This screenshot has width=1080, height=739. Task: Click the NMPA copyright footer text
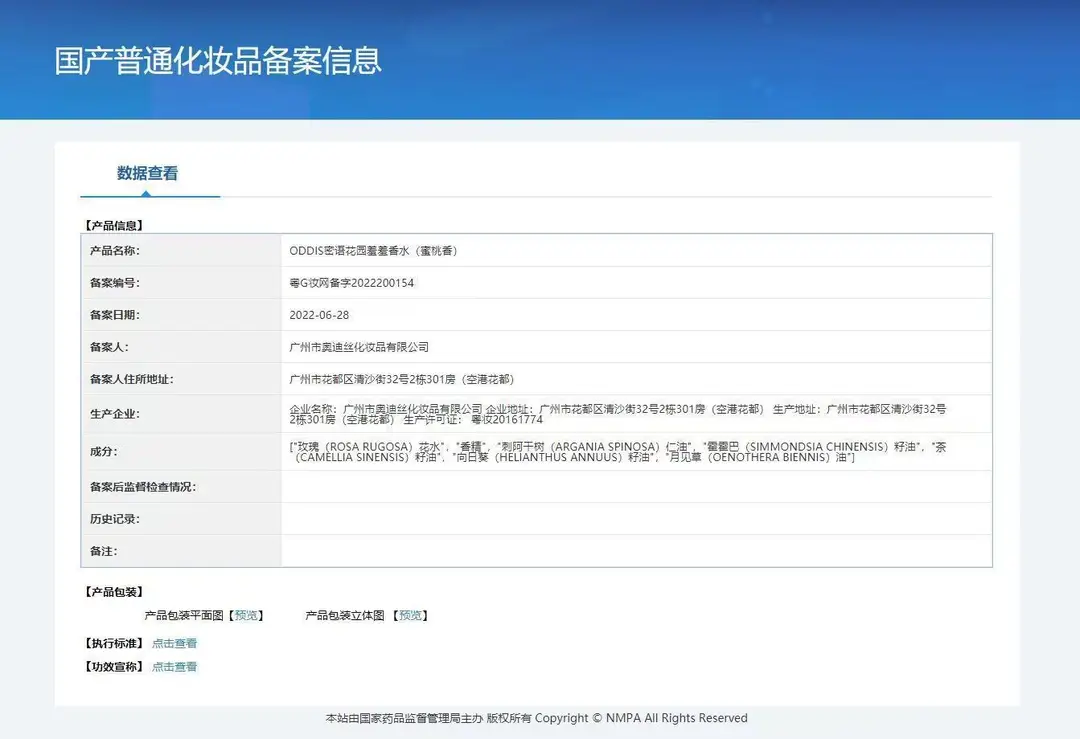tap(537, 718)
